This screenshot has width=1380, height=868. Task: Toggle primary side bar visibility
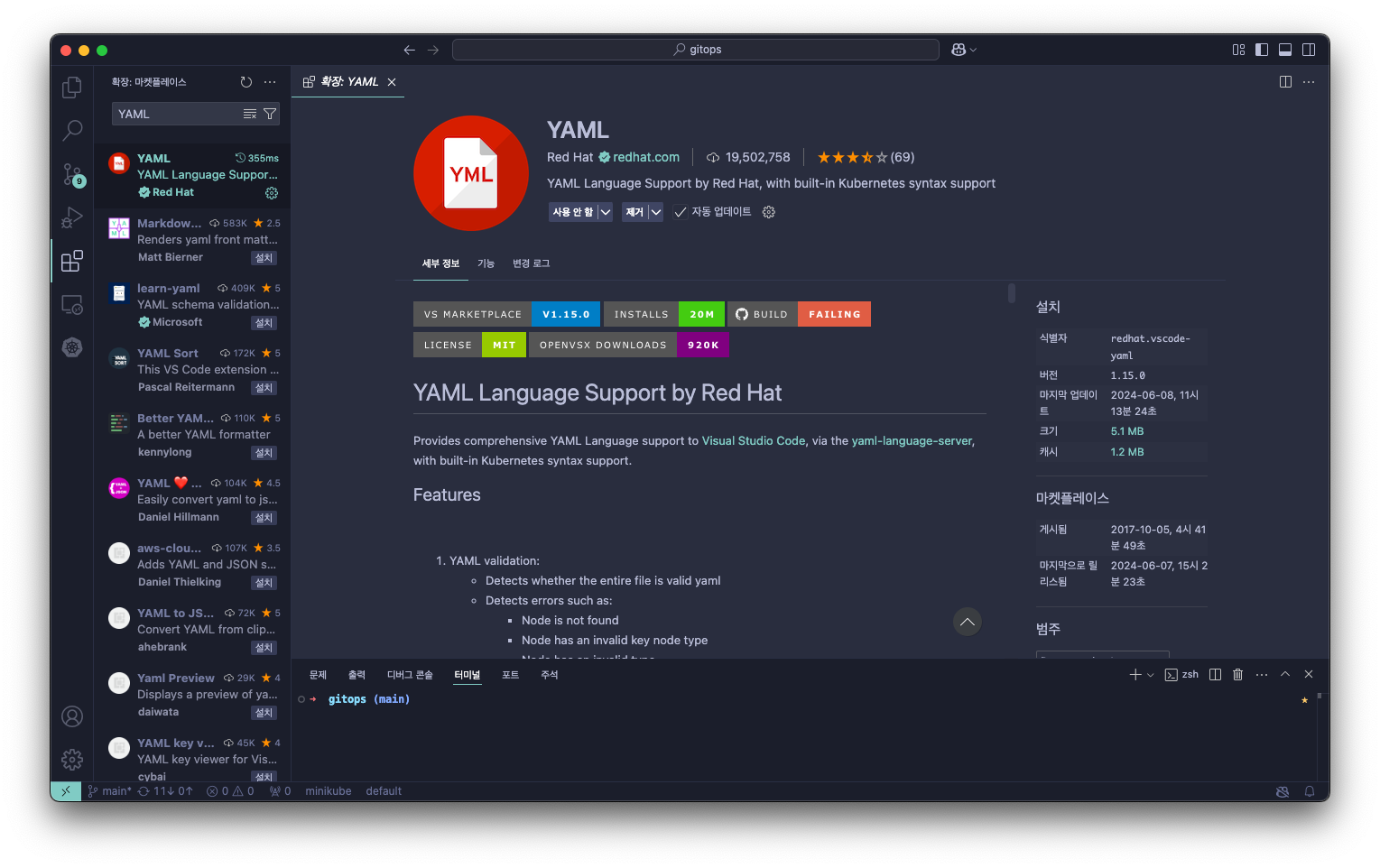click(1262, 50)
